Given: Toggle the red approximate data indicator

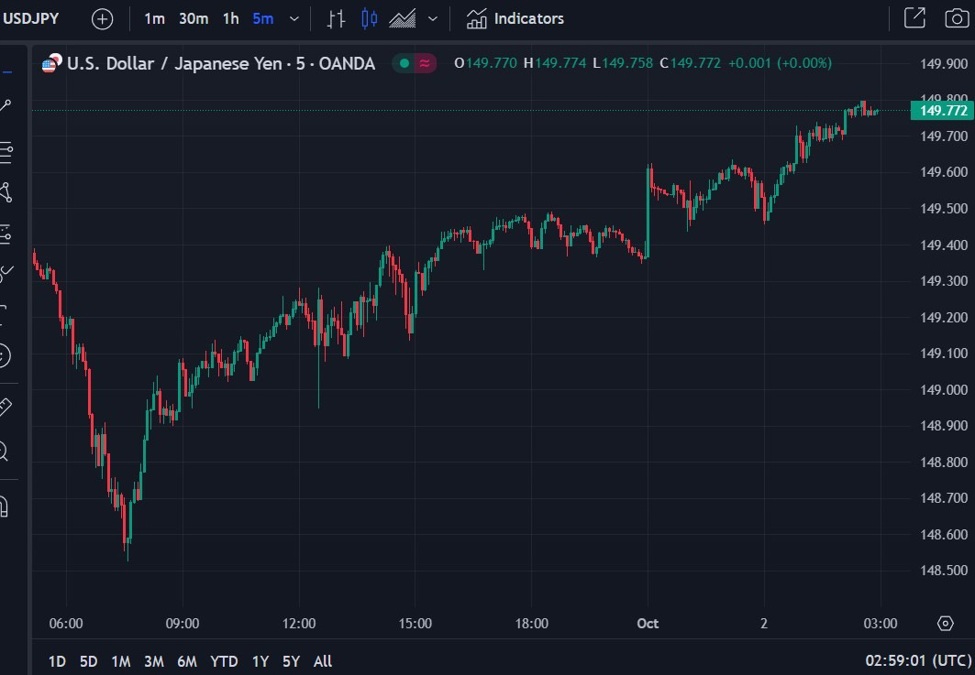Looking at the screenshot, I should [426, 64].
